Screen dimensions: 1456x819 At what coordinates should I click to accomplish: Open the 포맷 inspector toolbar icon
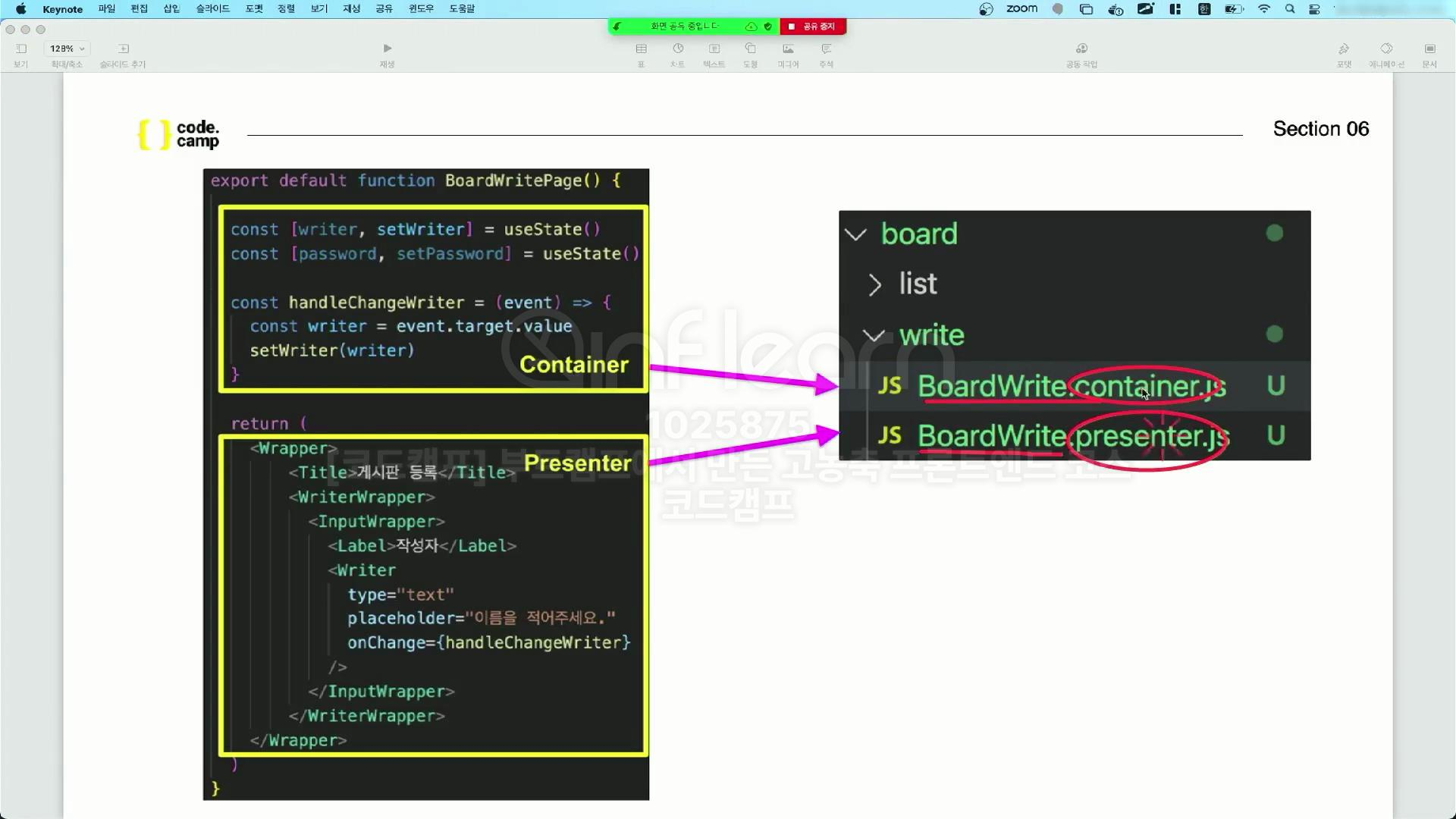(x=1344, y=49)
